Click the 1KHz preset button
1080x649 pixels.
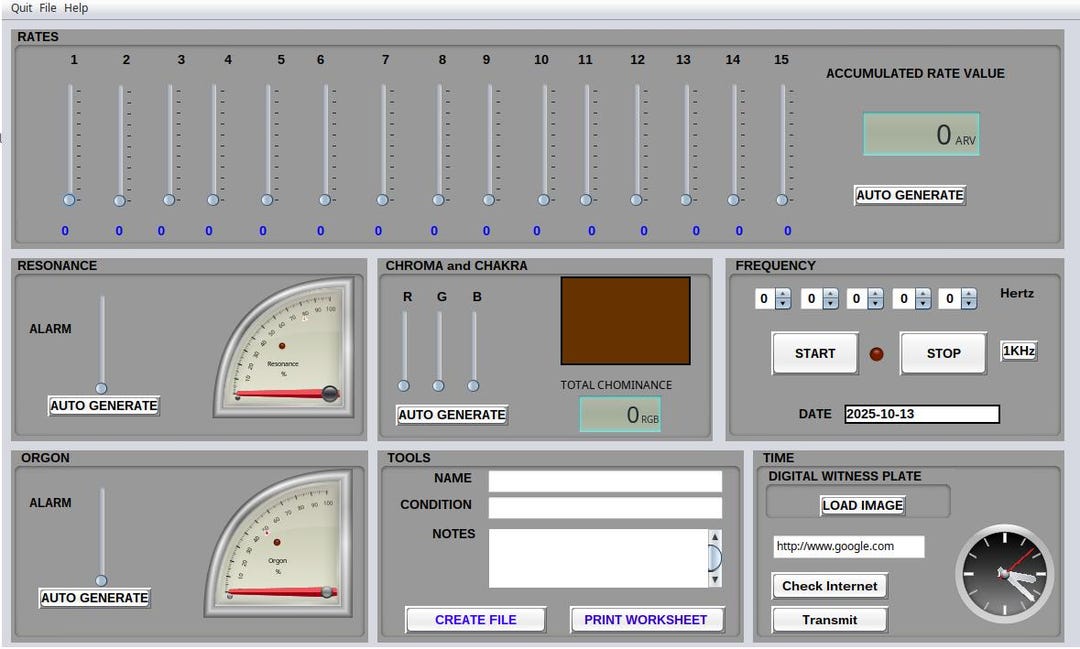pos(1019,351)
